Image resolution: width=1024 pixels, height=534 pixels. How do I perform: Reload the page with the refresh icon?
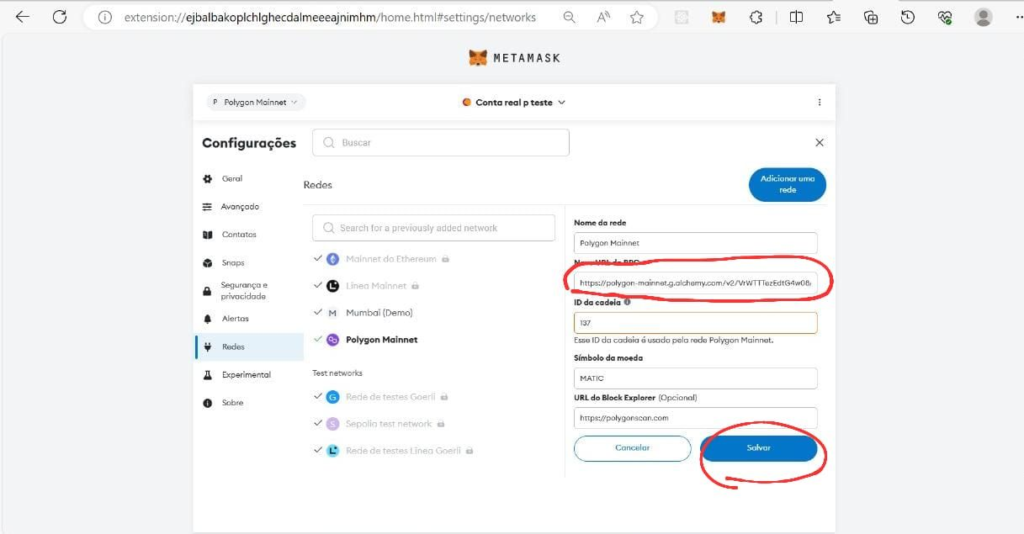(x=59, y=17)
